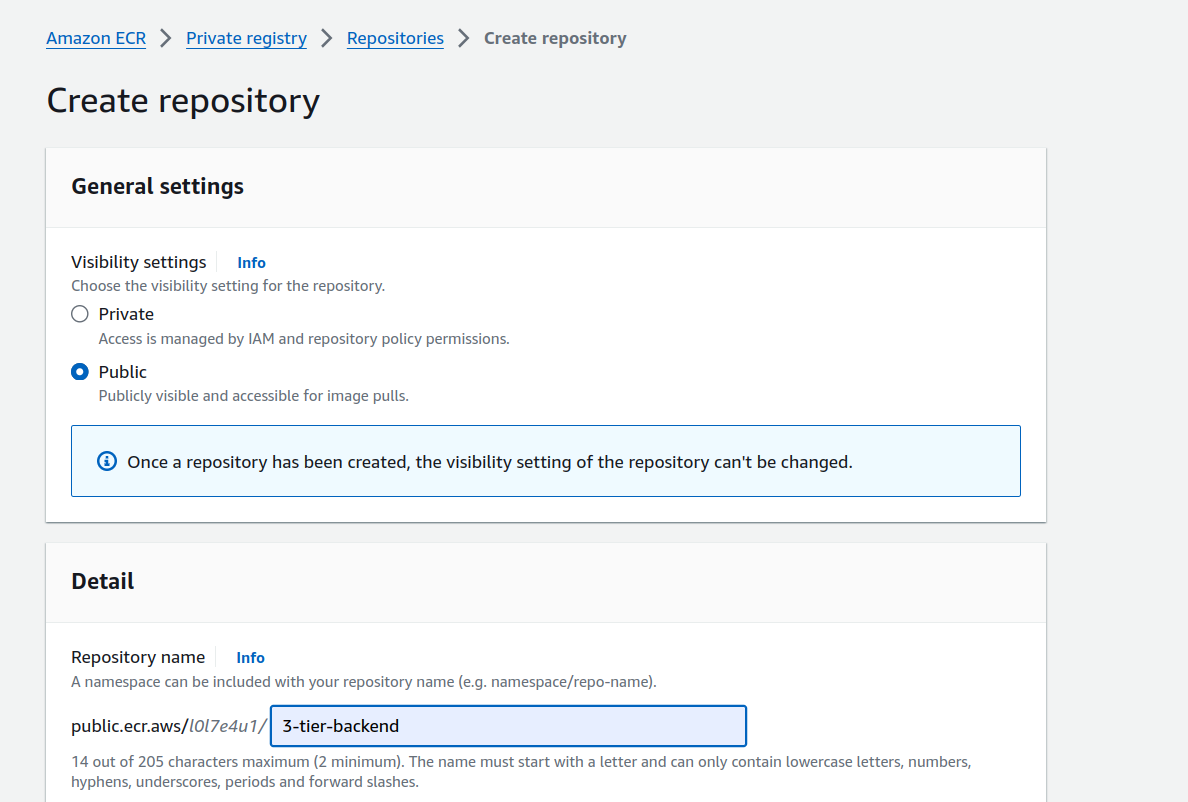Select the Private visibility radio button
Viewport: 1188px width, 802px height.
tap(80, 314)
